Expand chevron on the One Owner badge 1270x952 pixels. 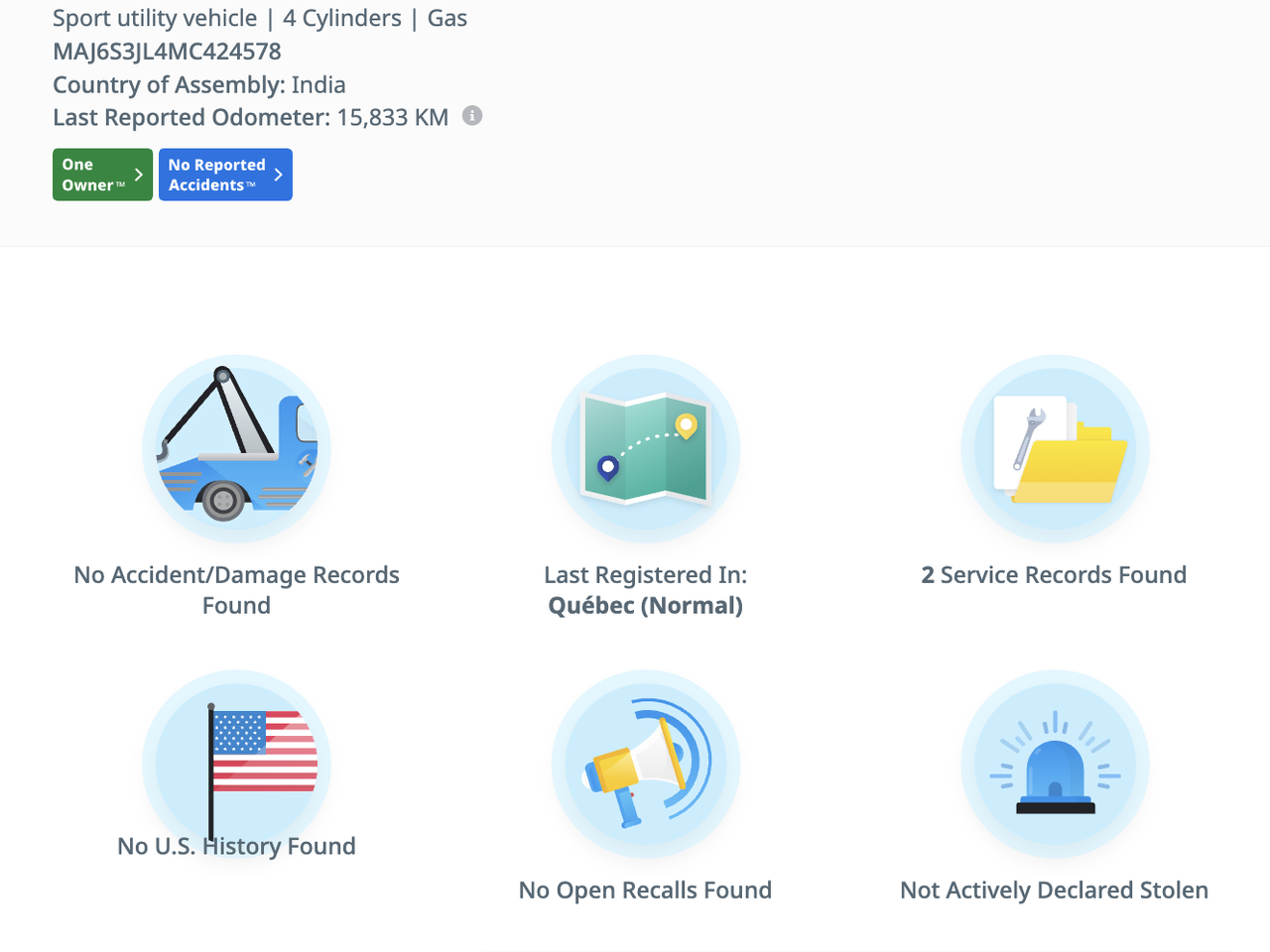pyautogui.click(x=139, y=175)
